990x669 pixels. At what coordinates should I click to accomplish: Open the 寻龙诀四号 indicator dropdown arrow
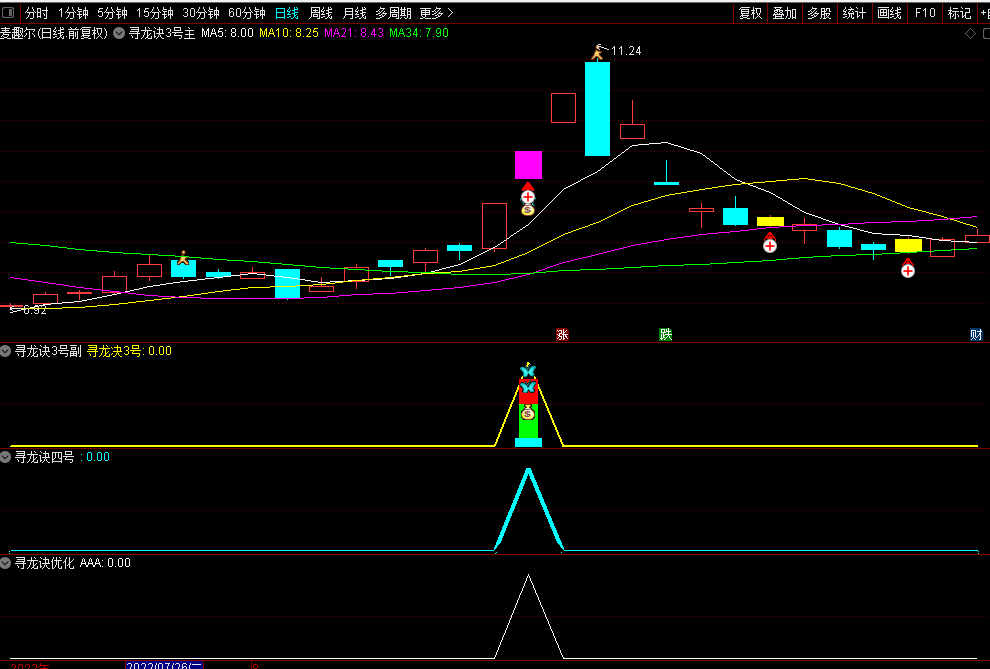coord(6,457)
